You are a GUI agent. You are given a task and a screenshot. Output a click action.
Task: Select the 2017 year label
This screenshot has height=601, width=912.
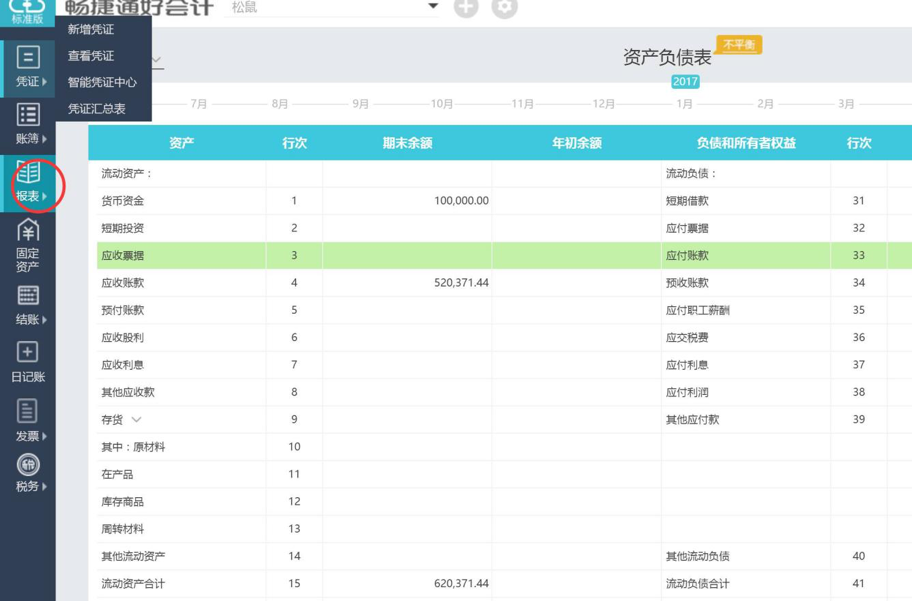(x=684, y=82)
